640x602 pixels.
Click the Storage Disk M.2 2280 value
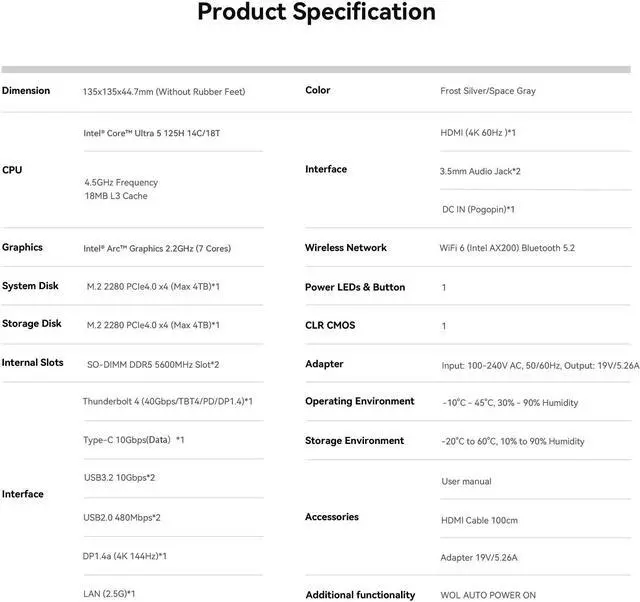click(x=153, y=325)
